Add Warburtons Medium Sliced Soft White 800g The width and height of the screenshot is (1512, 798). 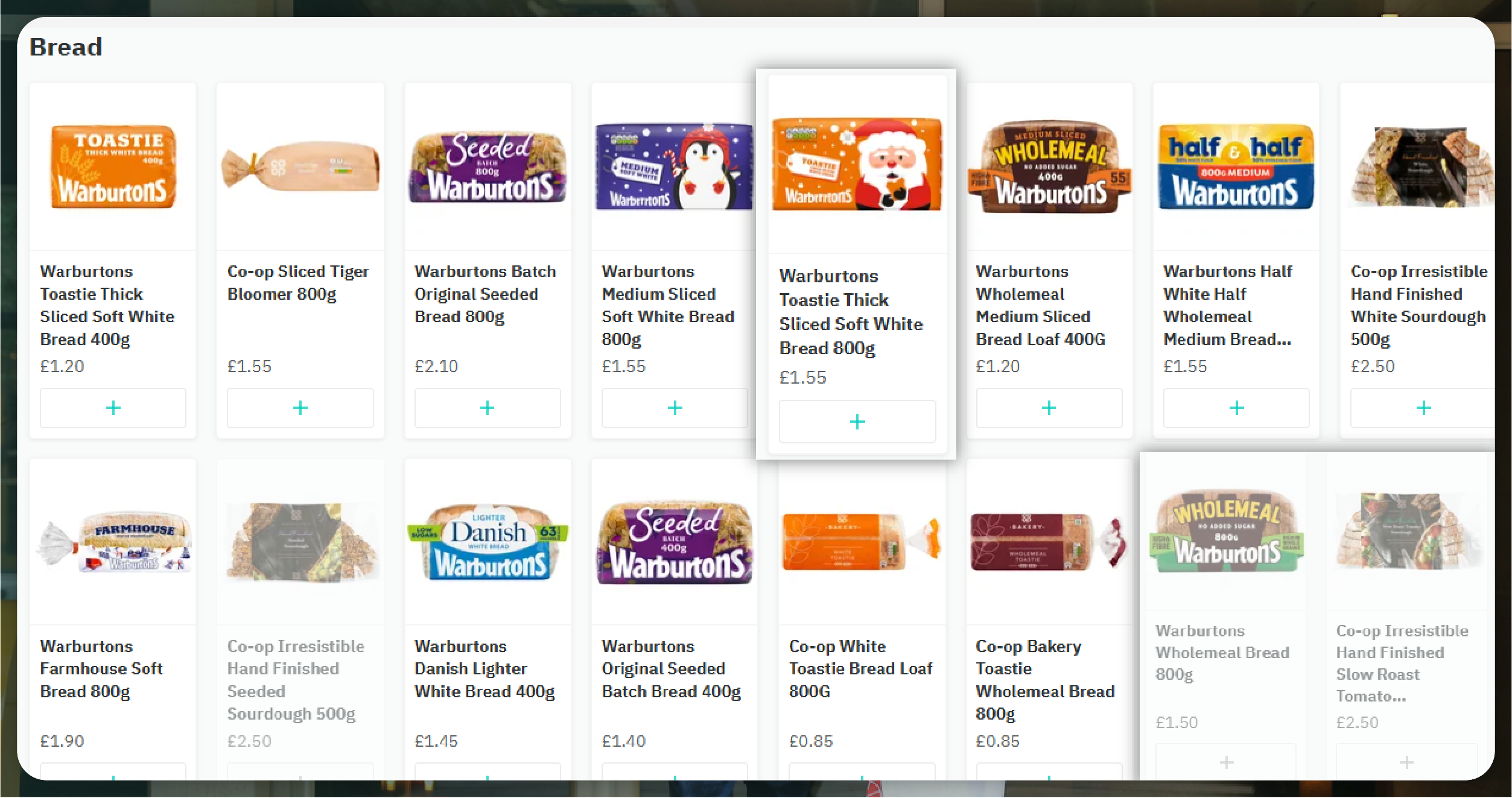tap(675, 408)
